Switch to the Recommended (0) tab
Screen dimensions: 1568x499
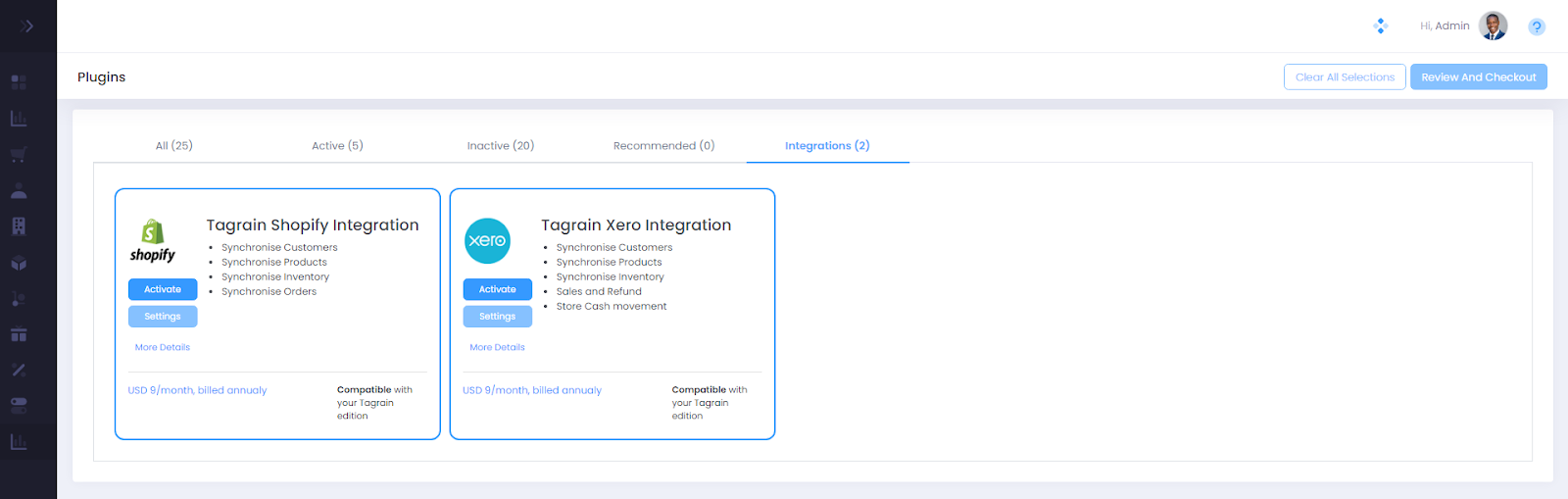pos(664,146)
